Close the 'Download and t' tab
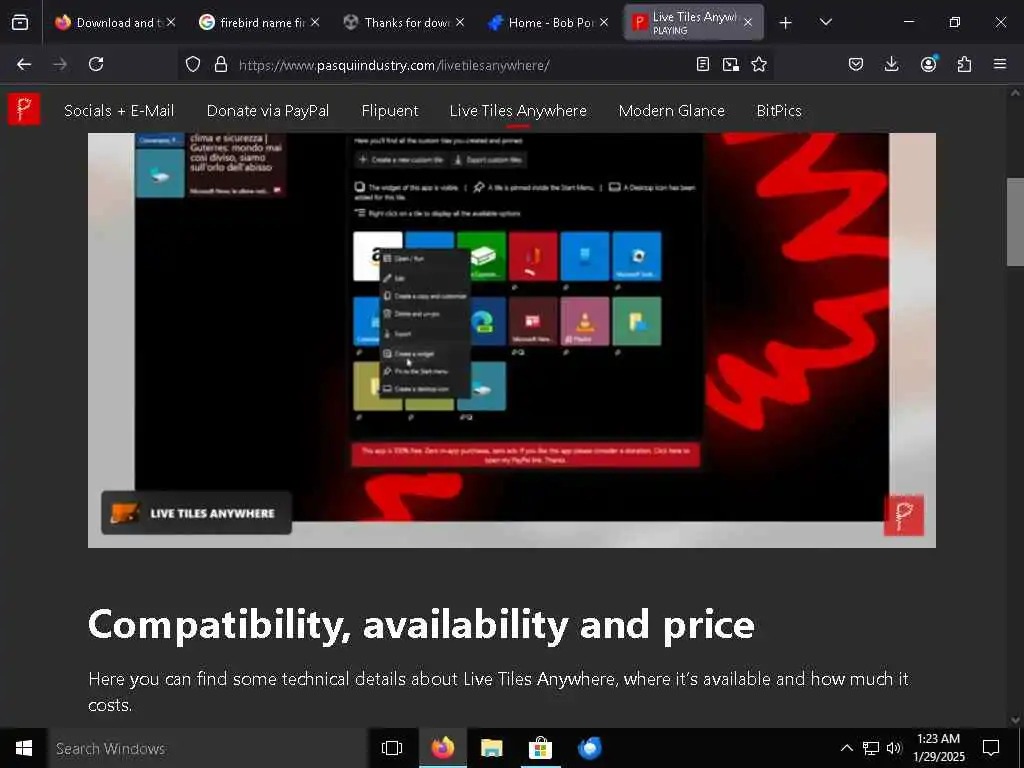The image size is (1024, 768). click(x=170, y=22)
